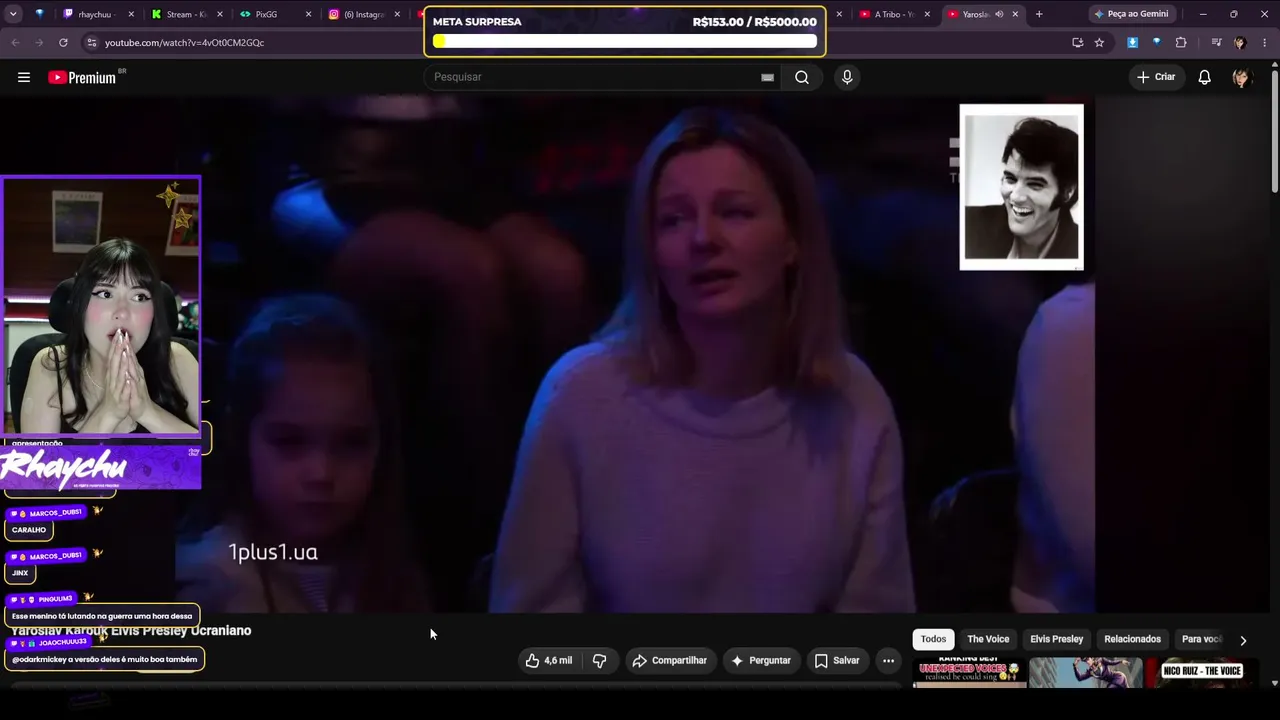Open more actions three-dot menu under video

pyautogui.click(x=888, y=660)
